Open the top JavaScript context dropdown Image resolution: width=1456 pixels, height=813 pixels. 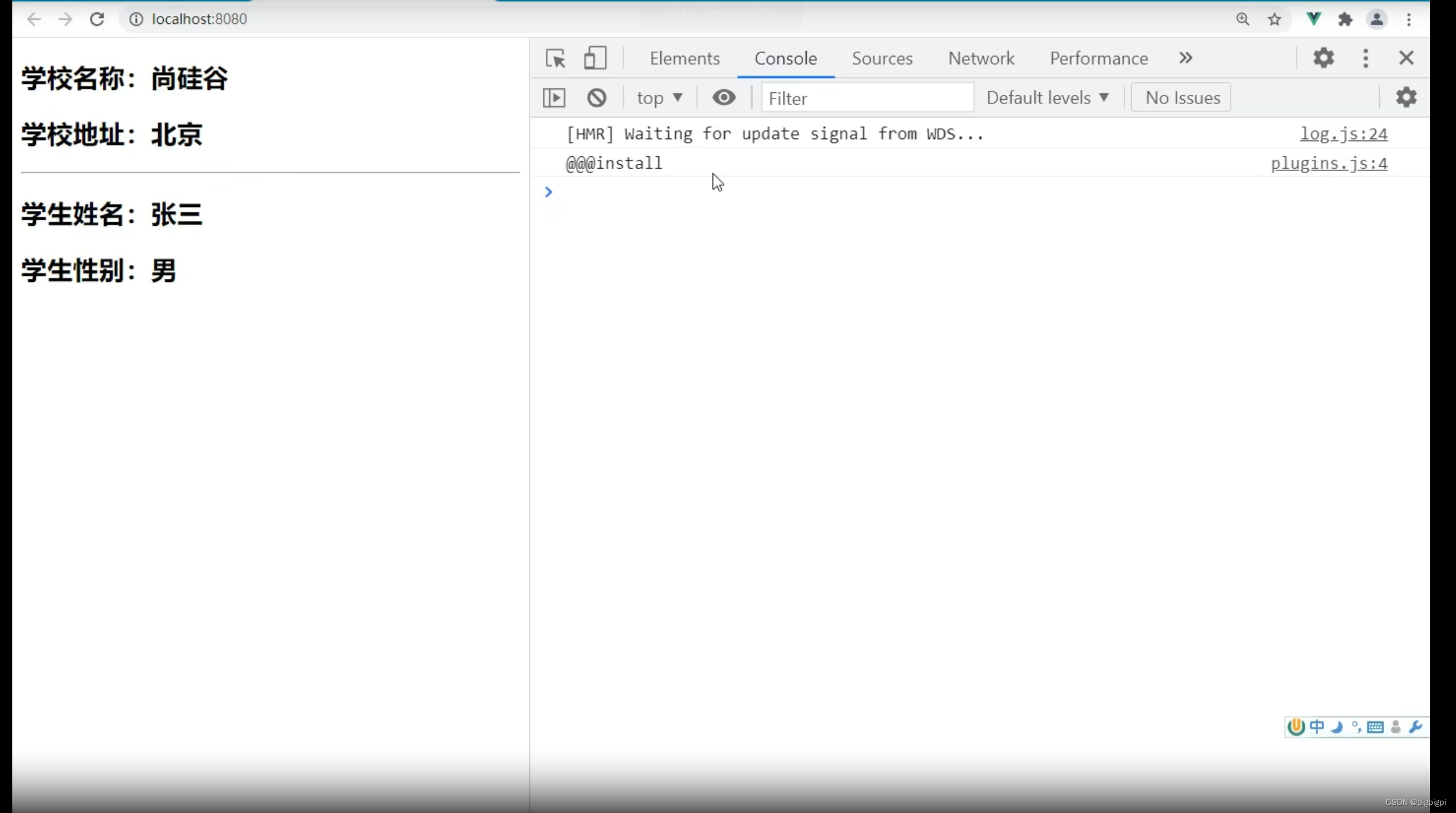[x=660, y=97]
